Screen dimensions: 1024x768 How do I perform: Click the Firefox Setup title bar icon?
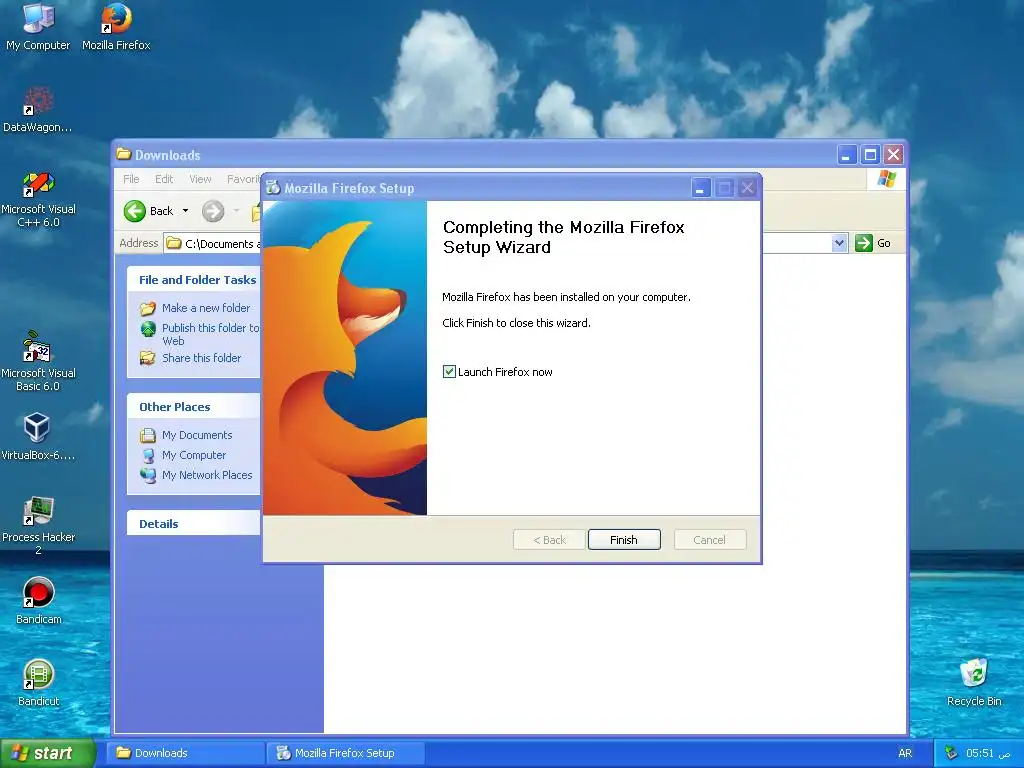click(273, 188)
